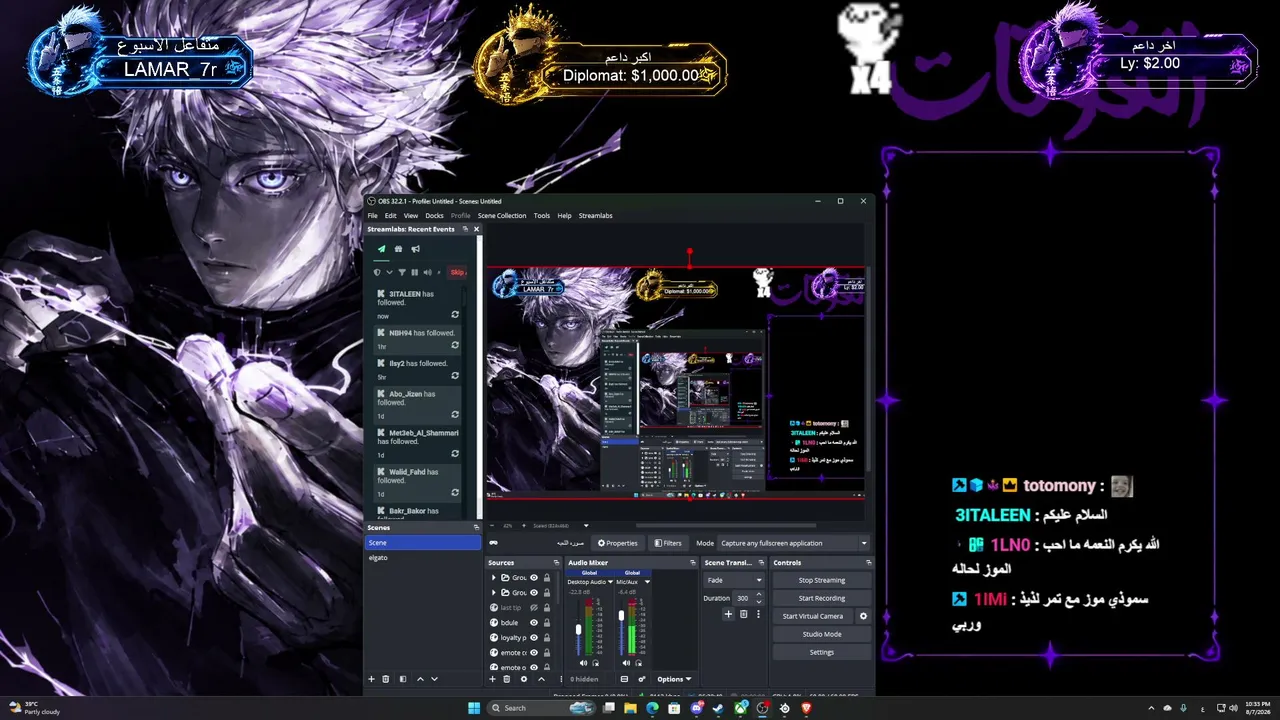Hide the 'loyalty p' source
1280x720 pixels.
[534, 637]
